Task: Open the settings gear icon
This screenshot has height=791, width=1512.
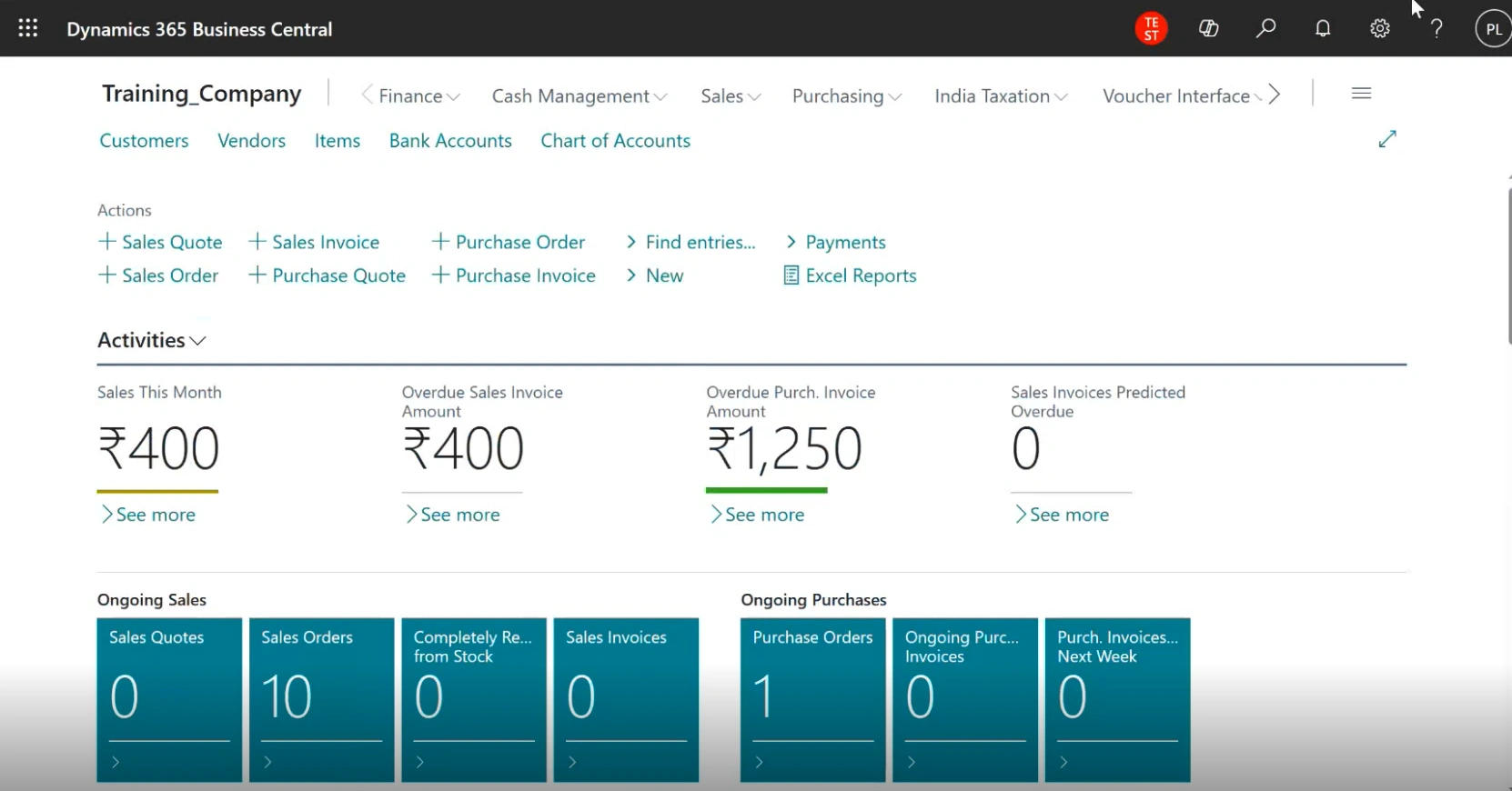Action: point(1380,28)
